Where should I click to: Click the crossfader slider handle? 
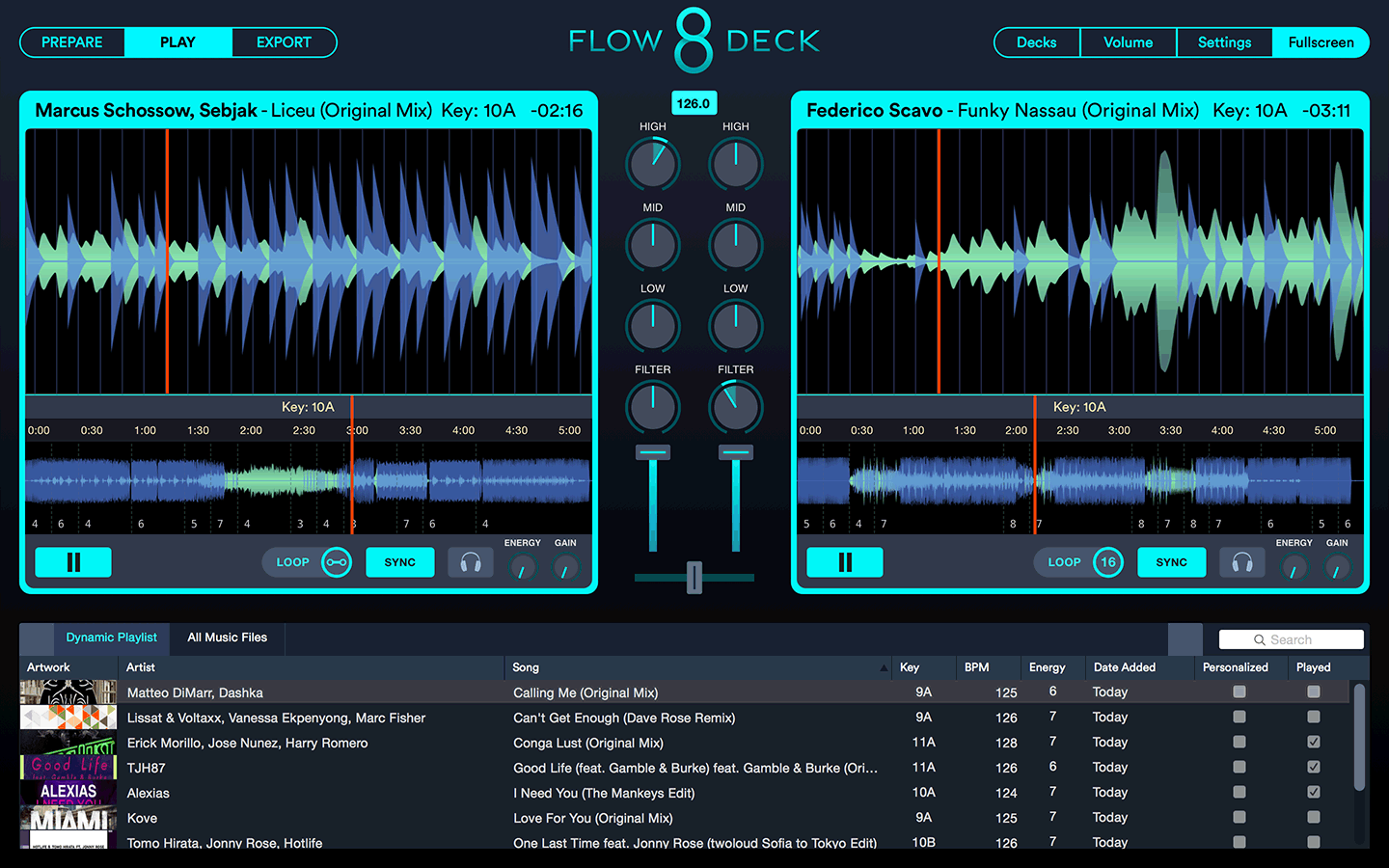(694, 577)
